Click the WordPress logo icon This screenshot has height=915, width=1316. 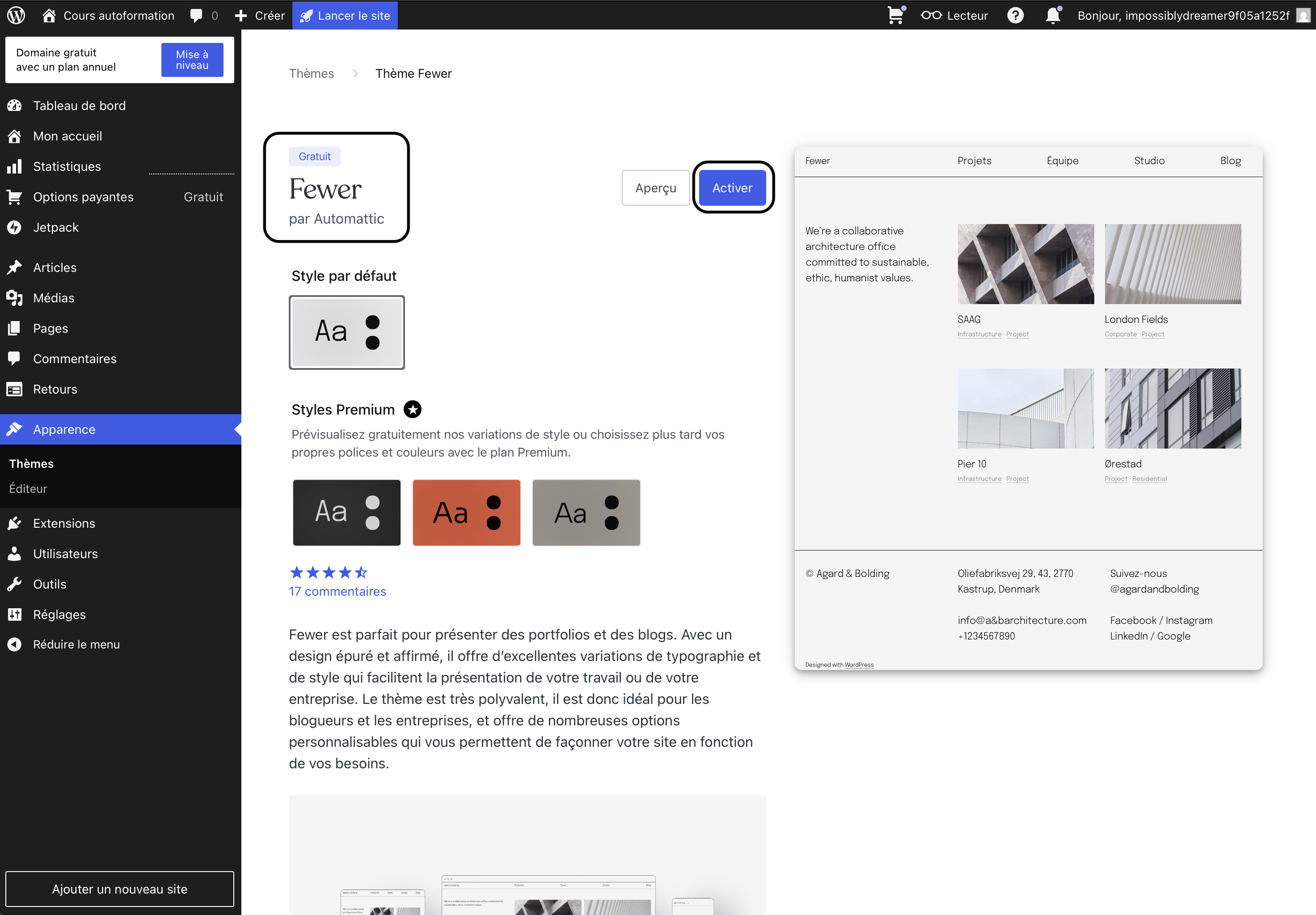(x=16, y=15)
